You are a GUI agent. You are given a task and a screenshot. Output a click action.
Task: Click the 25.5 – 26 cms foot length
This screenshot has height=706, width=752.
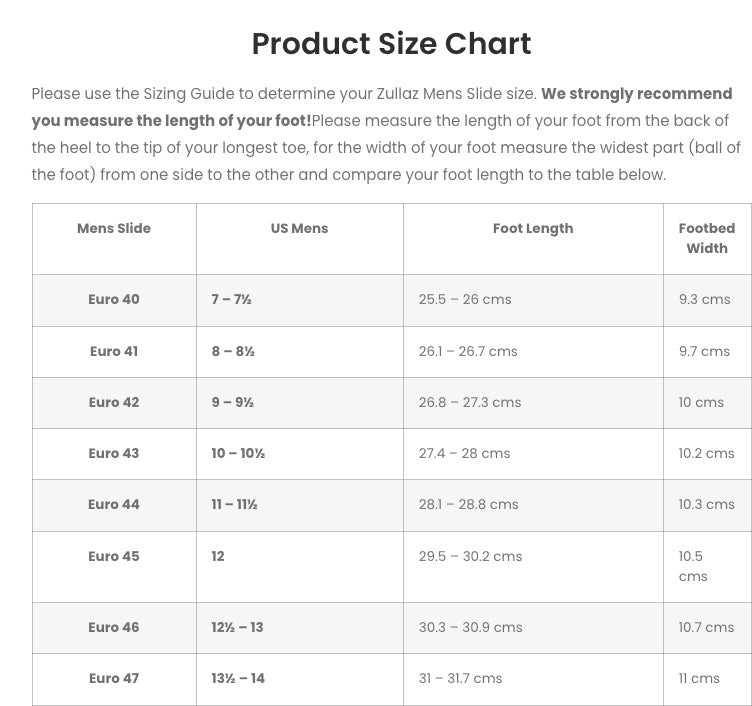point(465,300)
